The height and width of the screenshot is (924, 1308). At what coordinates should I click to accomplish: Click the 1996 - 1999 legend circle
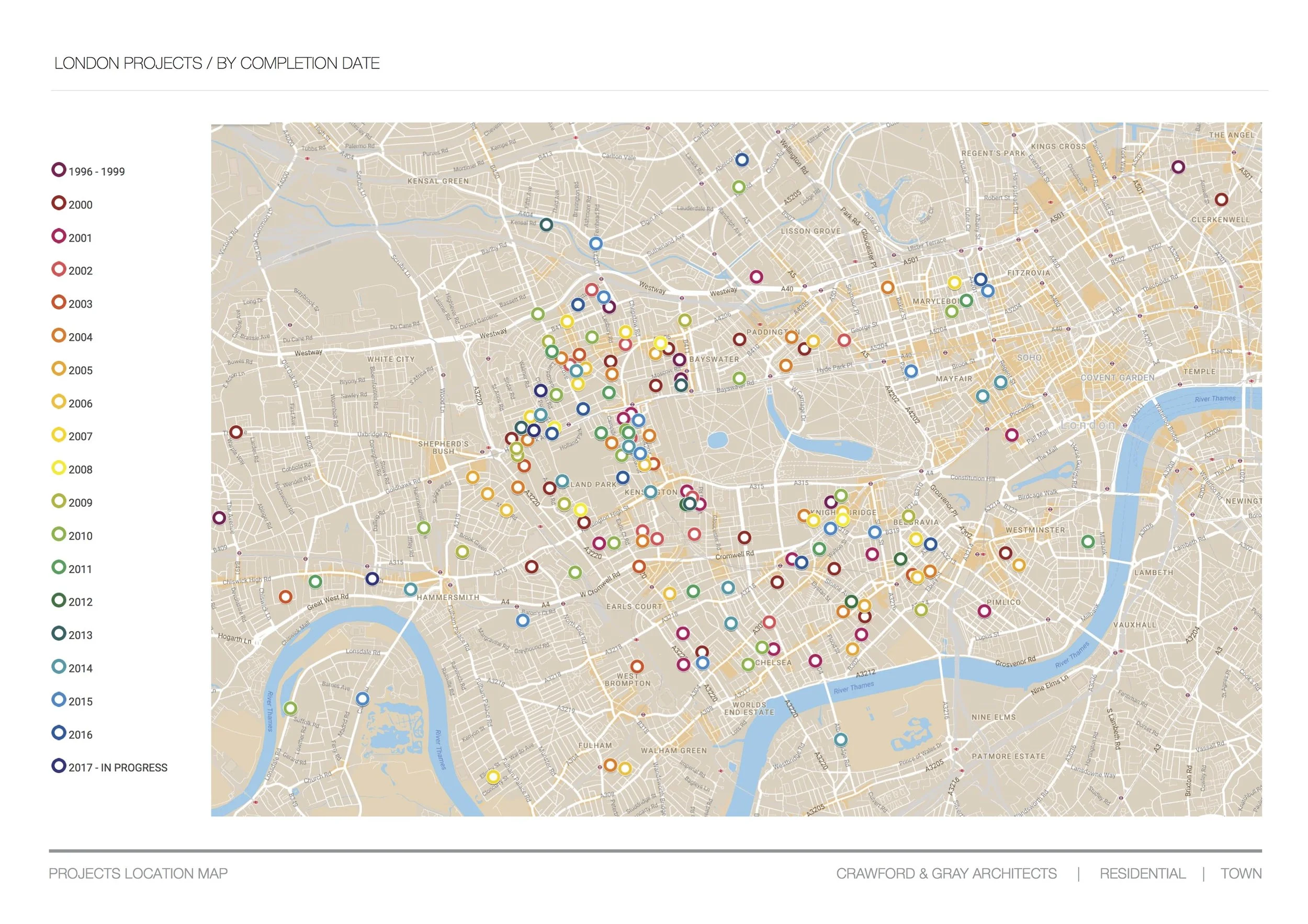coord(59,169)
